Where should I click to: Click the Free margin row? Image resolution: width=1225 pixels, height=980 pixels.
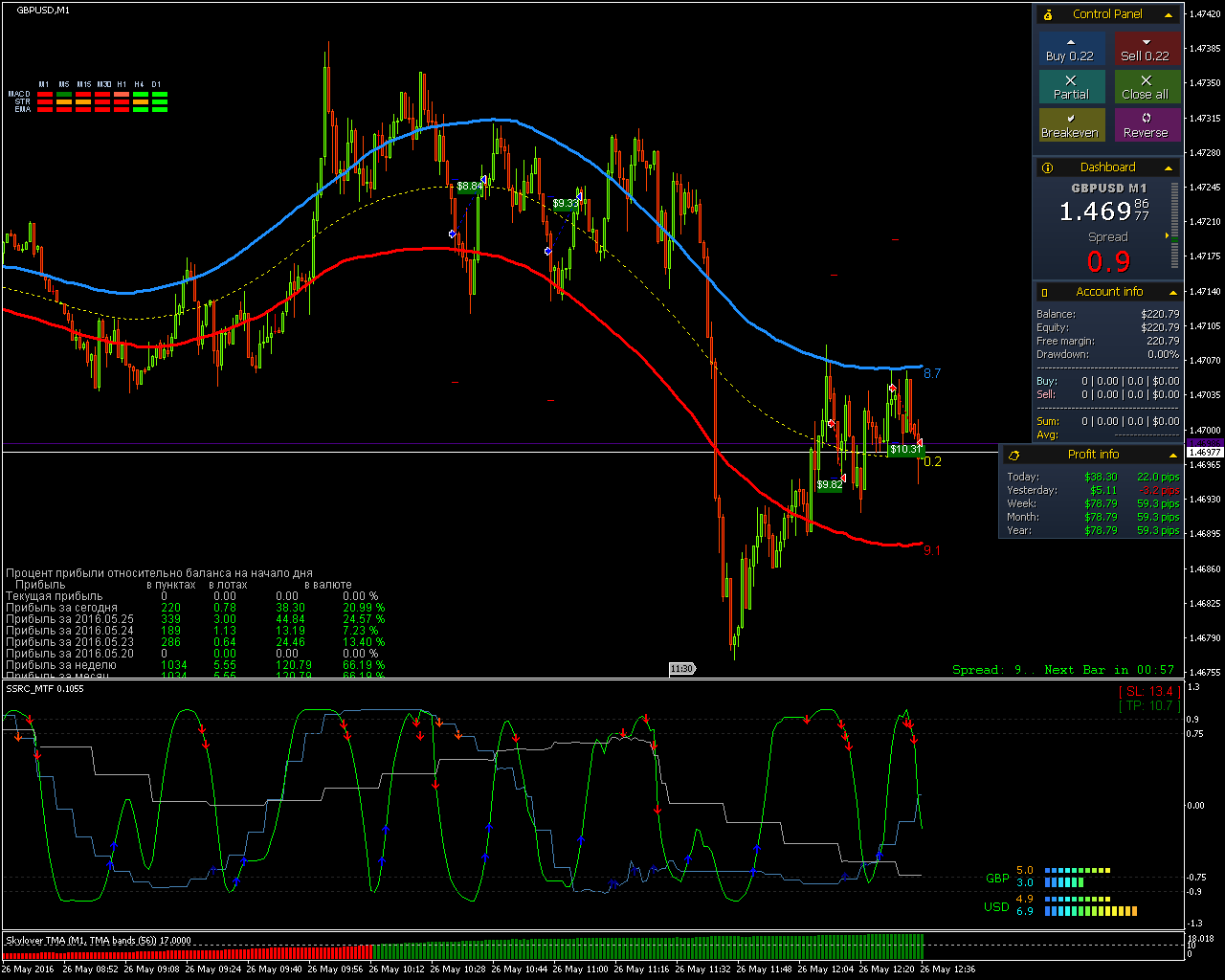(x=1108, y=341)
